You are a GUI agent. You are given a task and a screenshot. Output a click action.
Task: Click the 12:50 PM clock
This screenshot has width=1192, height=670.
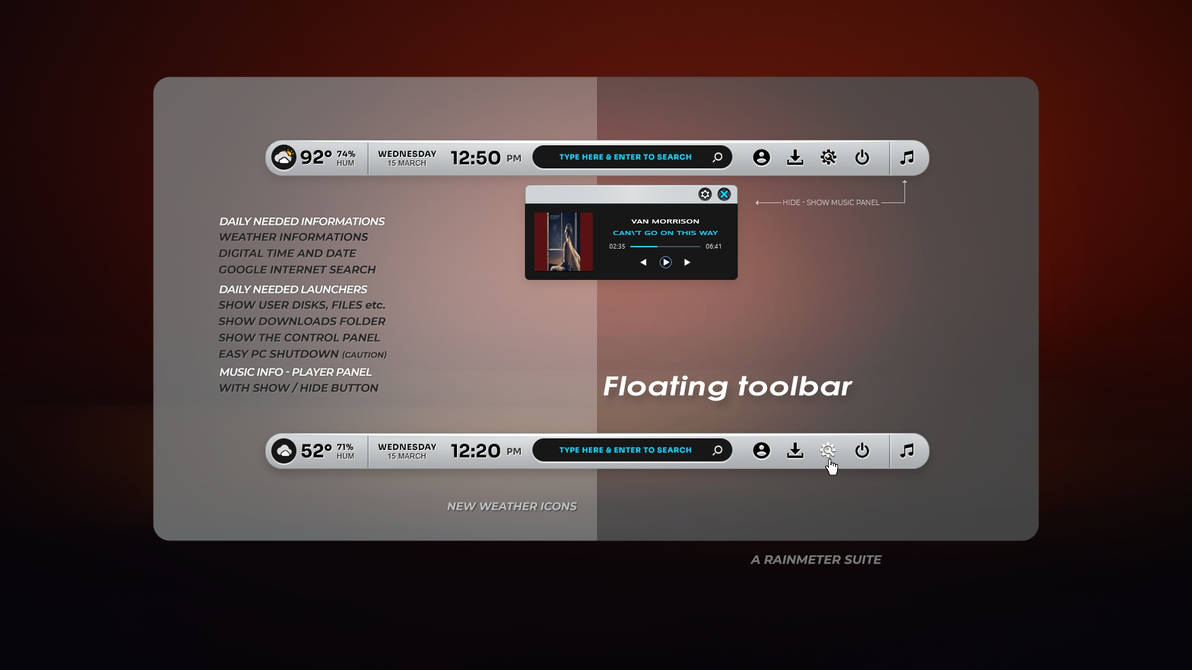point(486,157)
